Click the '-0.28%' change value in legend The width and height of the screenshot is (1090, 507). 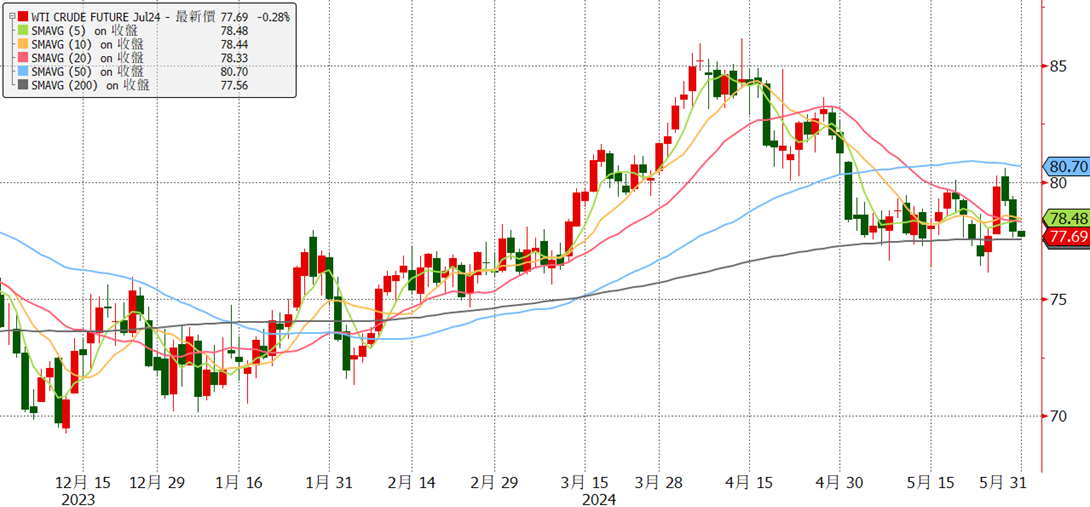point(273,15)
